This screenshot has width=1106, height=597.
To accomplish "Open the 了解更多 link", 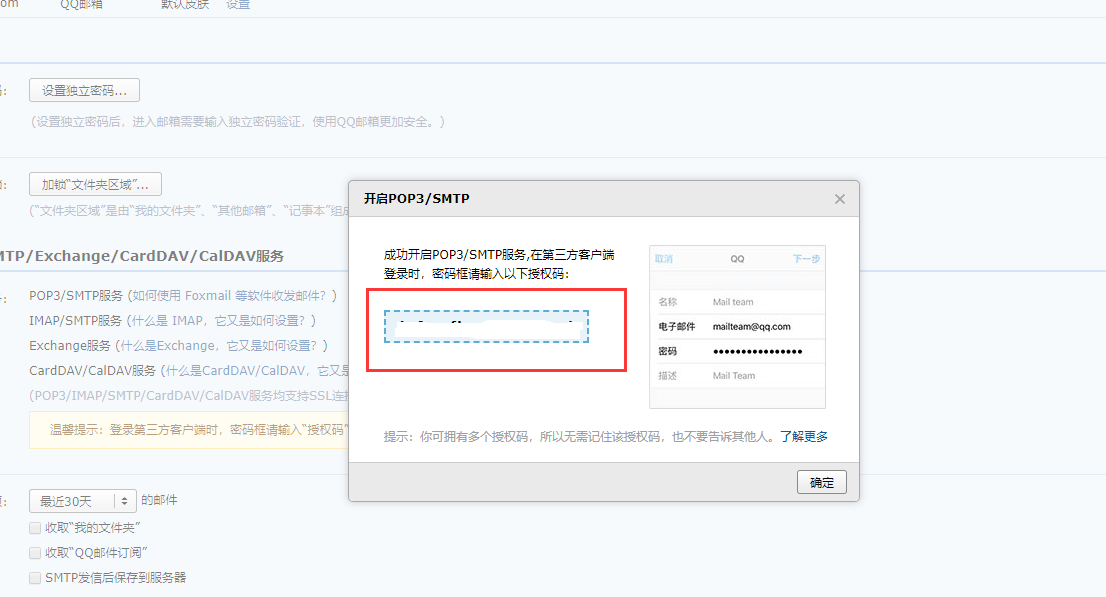I will 804,437.
